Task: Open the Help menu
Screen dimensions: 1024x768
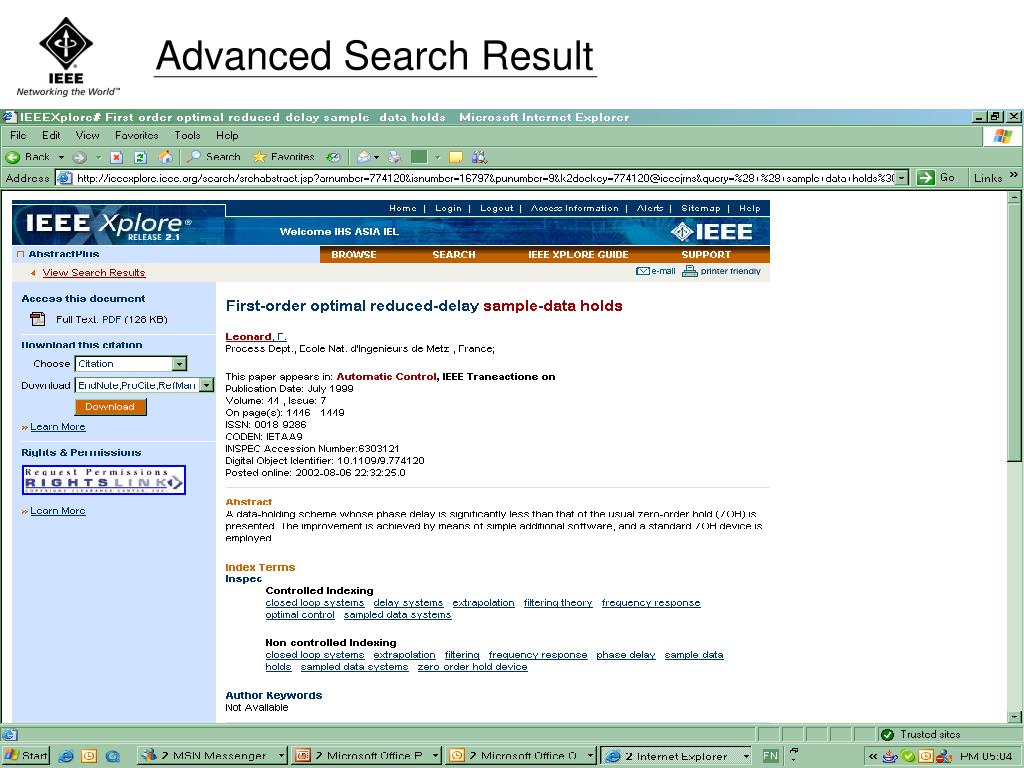Action: point(227,135)
